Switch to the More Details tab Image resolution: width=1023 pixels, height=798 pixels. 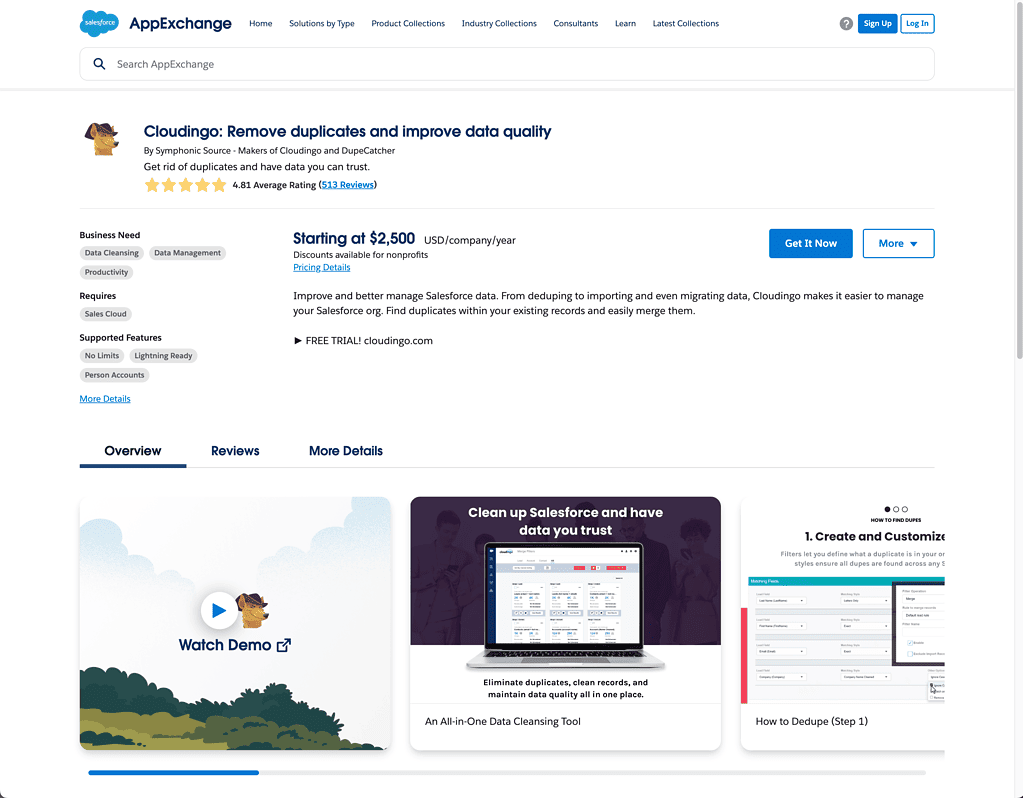(346, 451)
